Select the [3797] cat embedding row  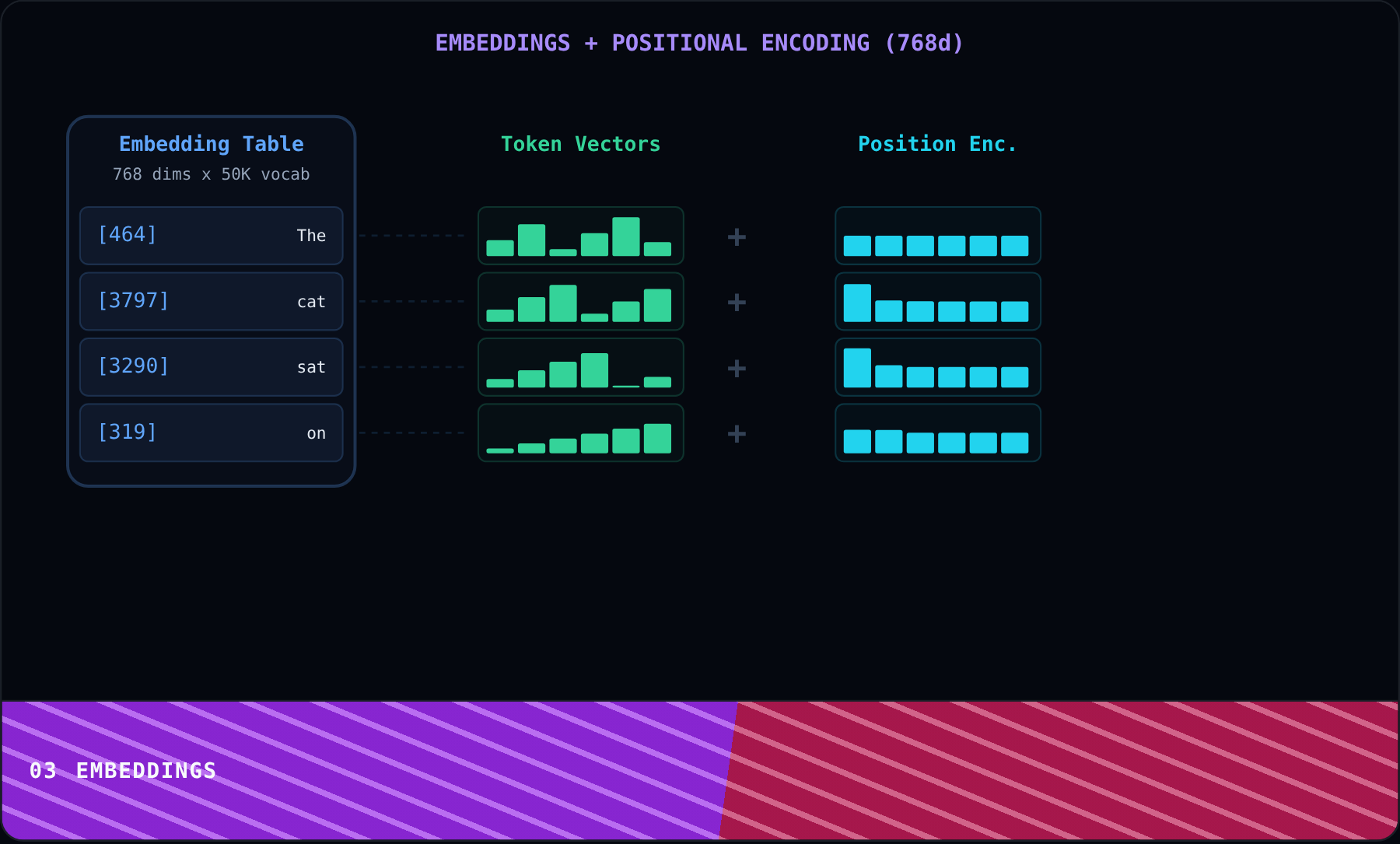point(211,301)
